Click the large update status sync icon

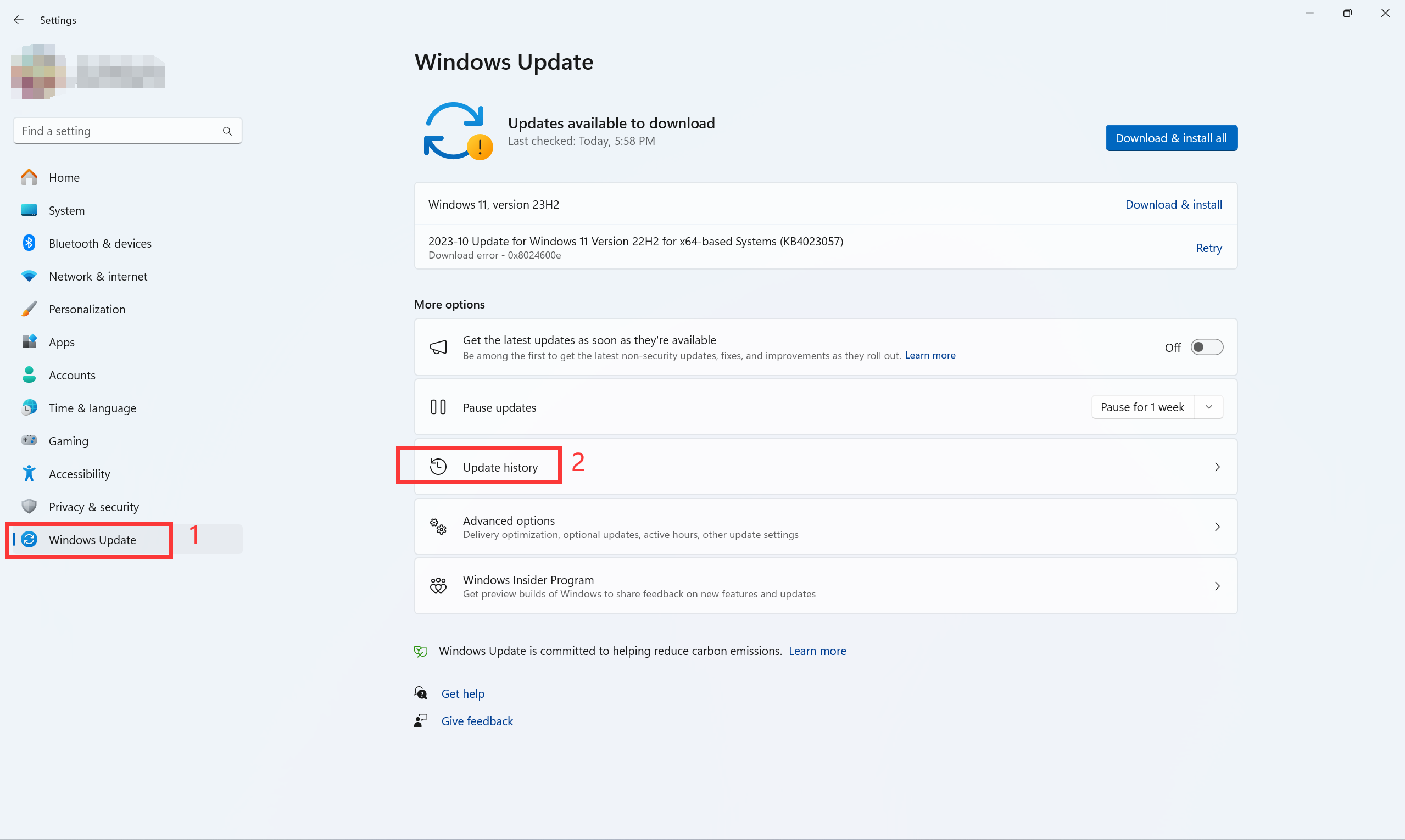coord(458,131)
